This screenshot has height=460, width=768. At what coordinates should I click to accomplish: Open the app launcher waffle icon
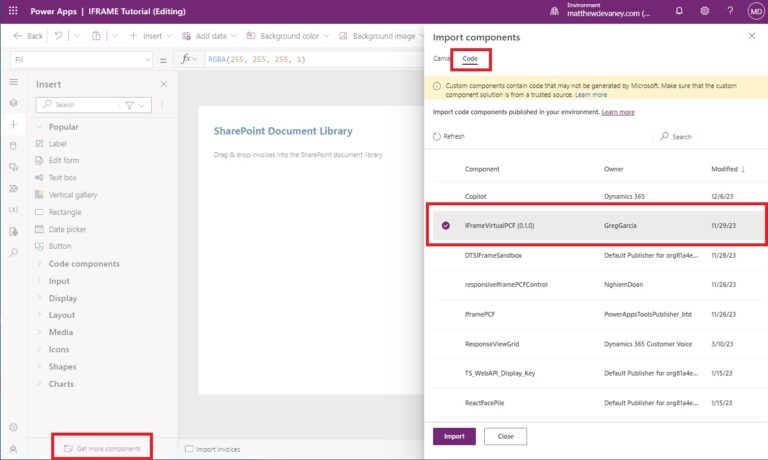click(x=13, y=11)
